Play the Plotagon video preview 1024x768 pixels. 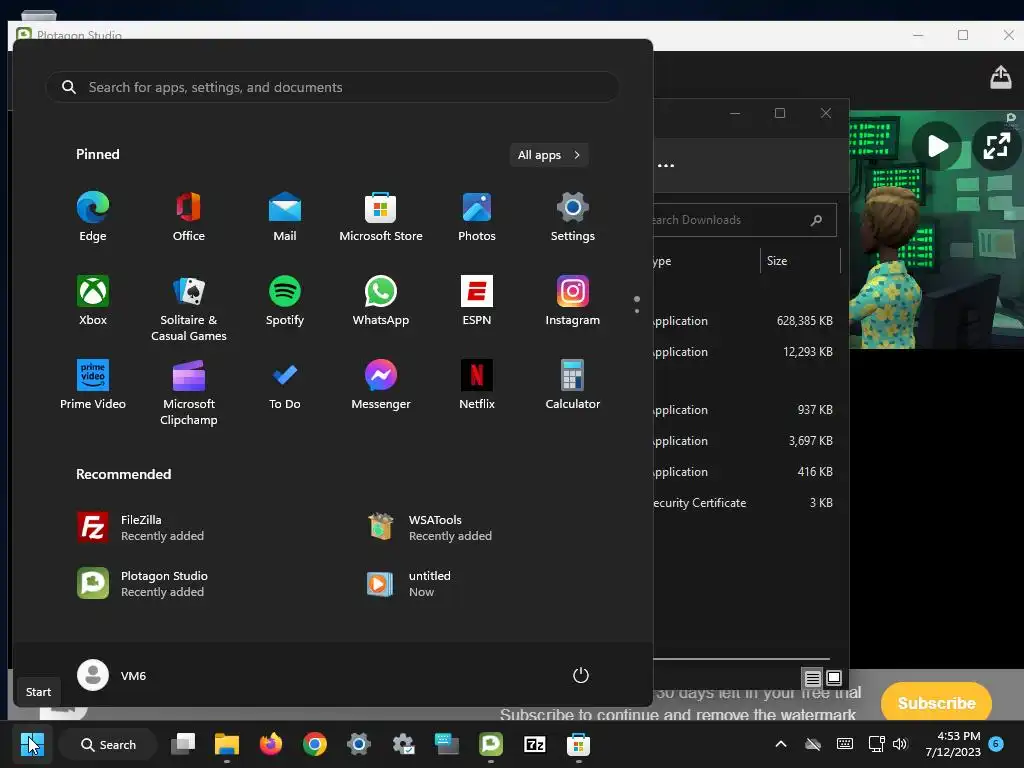(936, 146)
